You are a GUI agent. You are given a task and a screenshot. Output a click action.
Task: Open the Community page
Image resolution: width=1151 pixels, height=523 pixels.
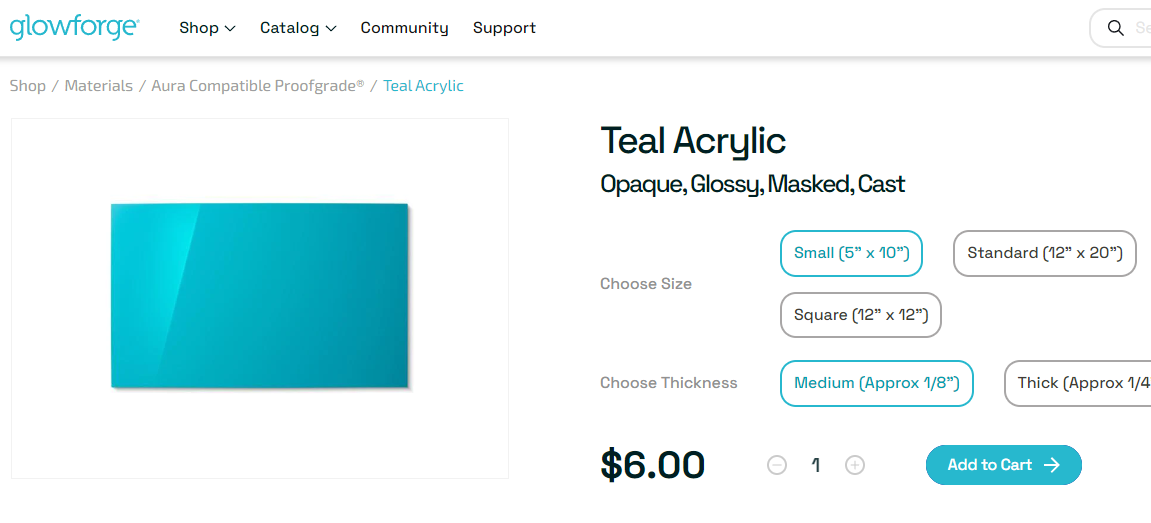pyautogui.click(x=404, y=28)
